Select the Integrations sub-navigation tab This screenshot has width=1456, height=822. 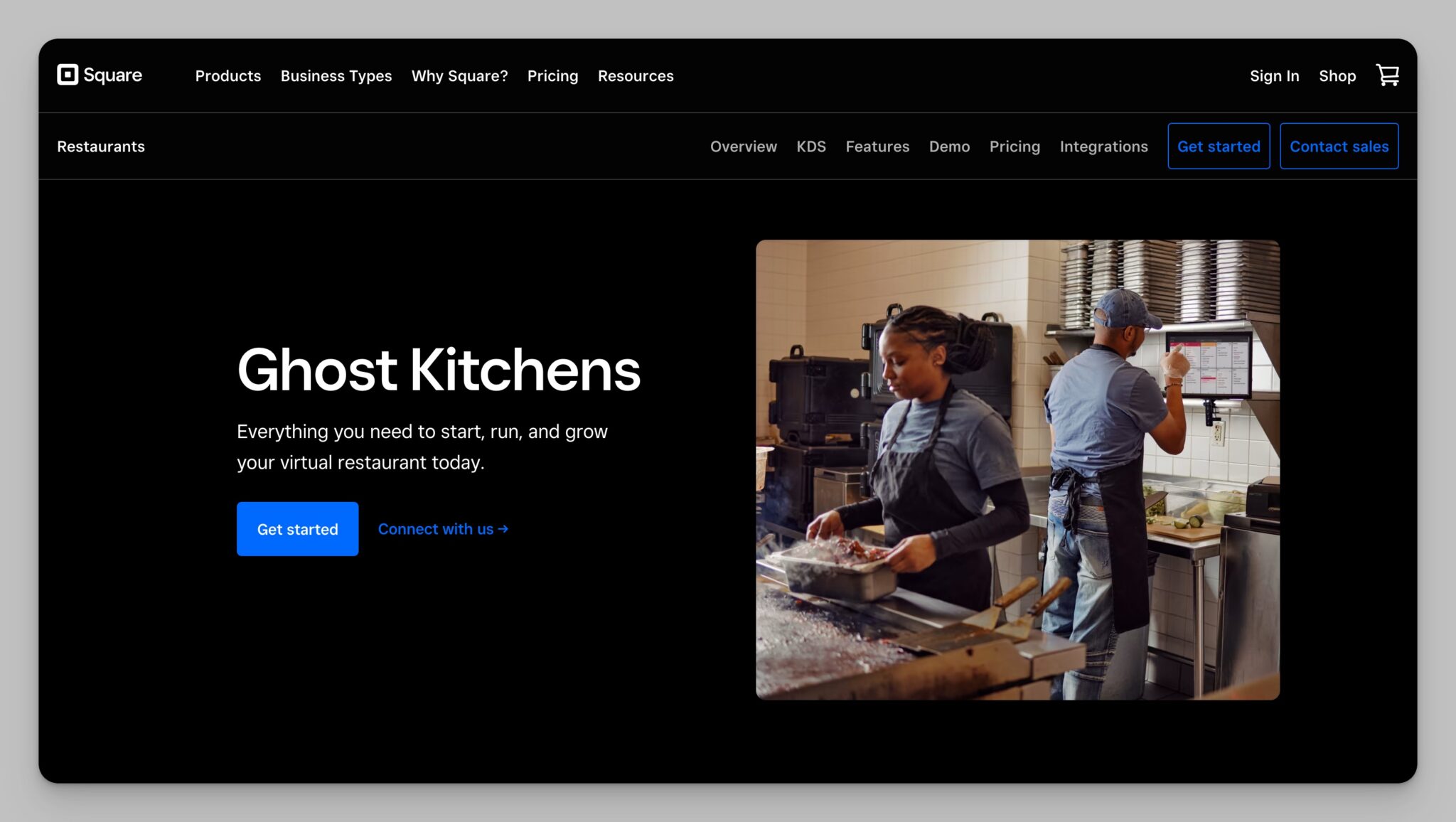[x=1103, y=146]
